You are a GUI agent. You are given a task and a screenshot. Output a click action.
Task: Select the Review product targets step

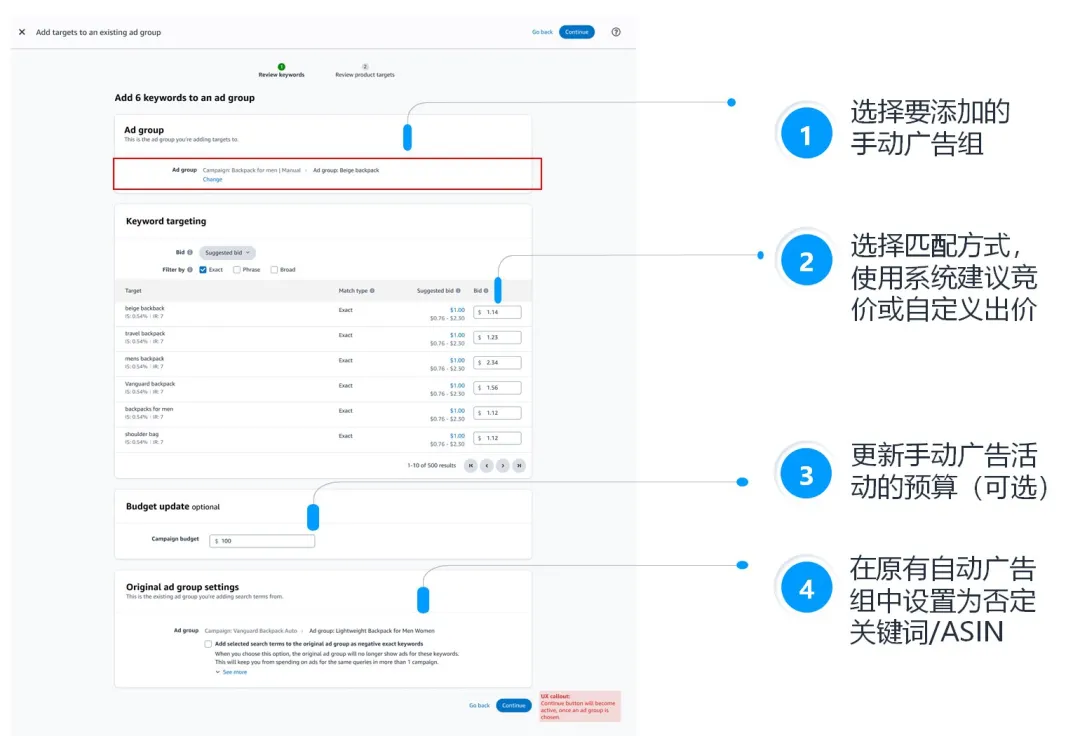coord(364,70)
